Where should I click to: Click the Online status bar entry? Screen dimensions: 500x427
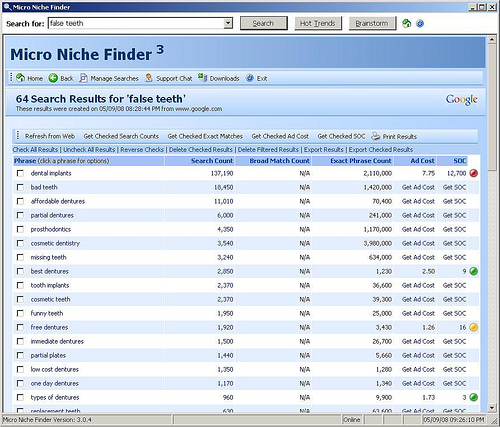(x=351, y=419)
